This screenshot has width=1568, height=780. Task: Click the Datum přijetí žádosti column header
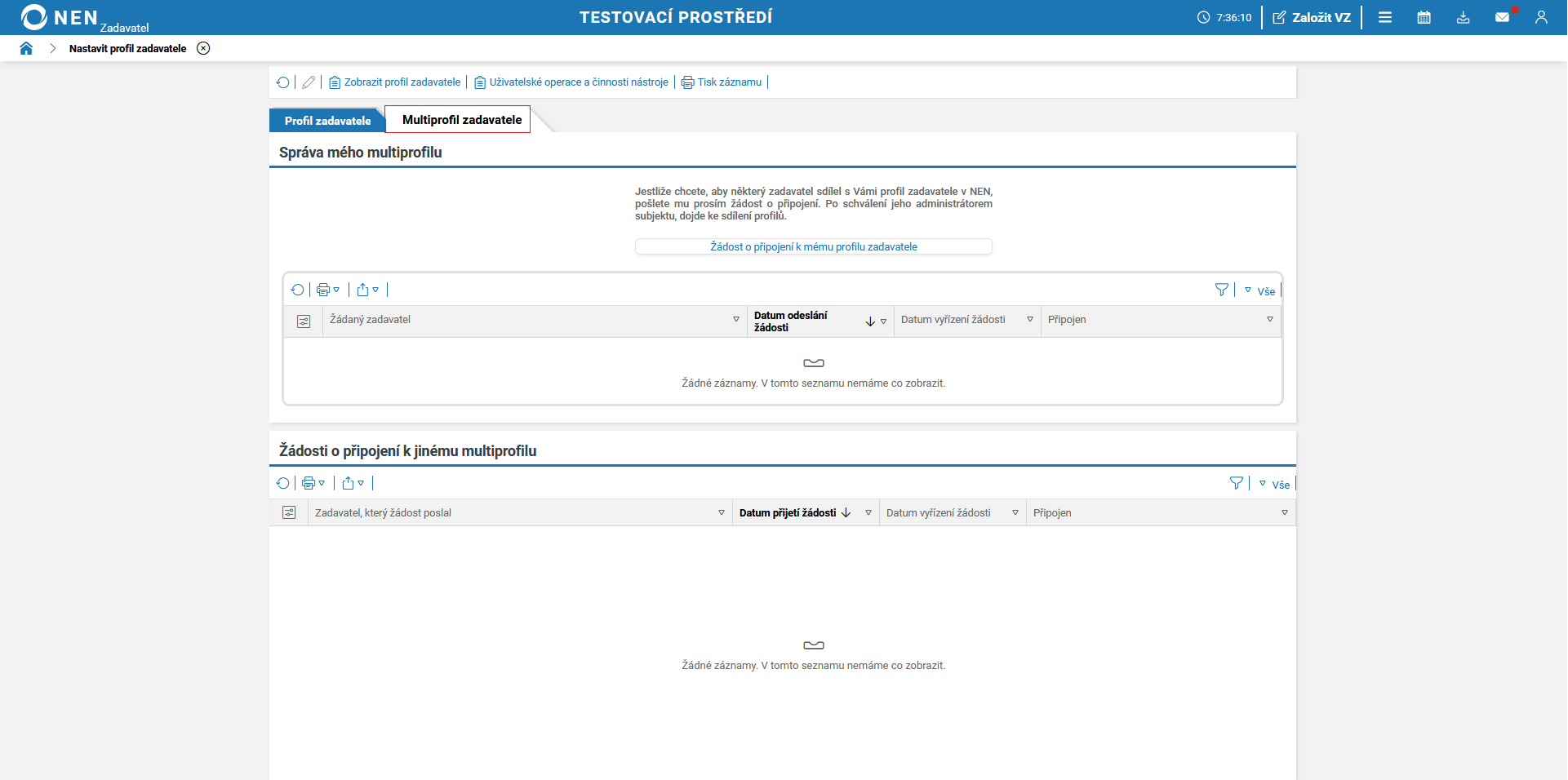(806, 512)
